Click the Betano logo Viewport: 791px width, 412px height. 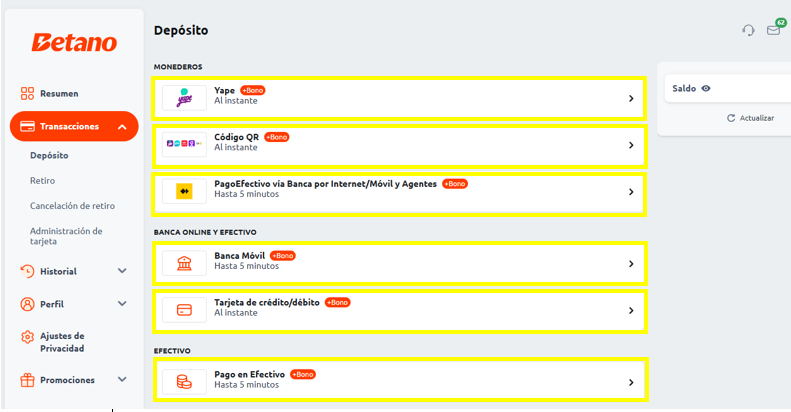(74, 42)
